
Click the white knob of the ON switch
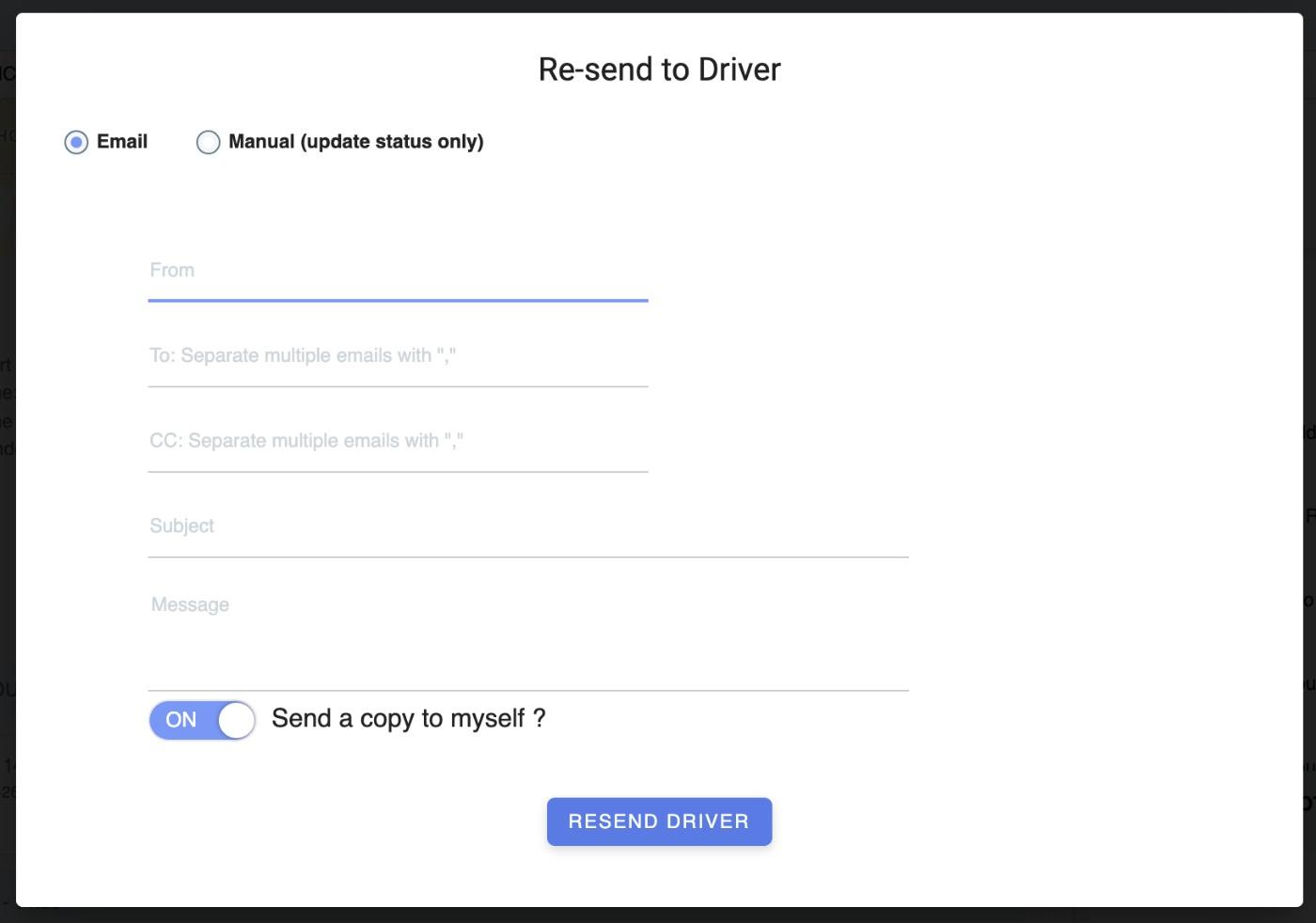pos(236,721)
